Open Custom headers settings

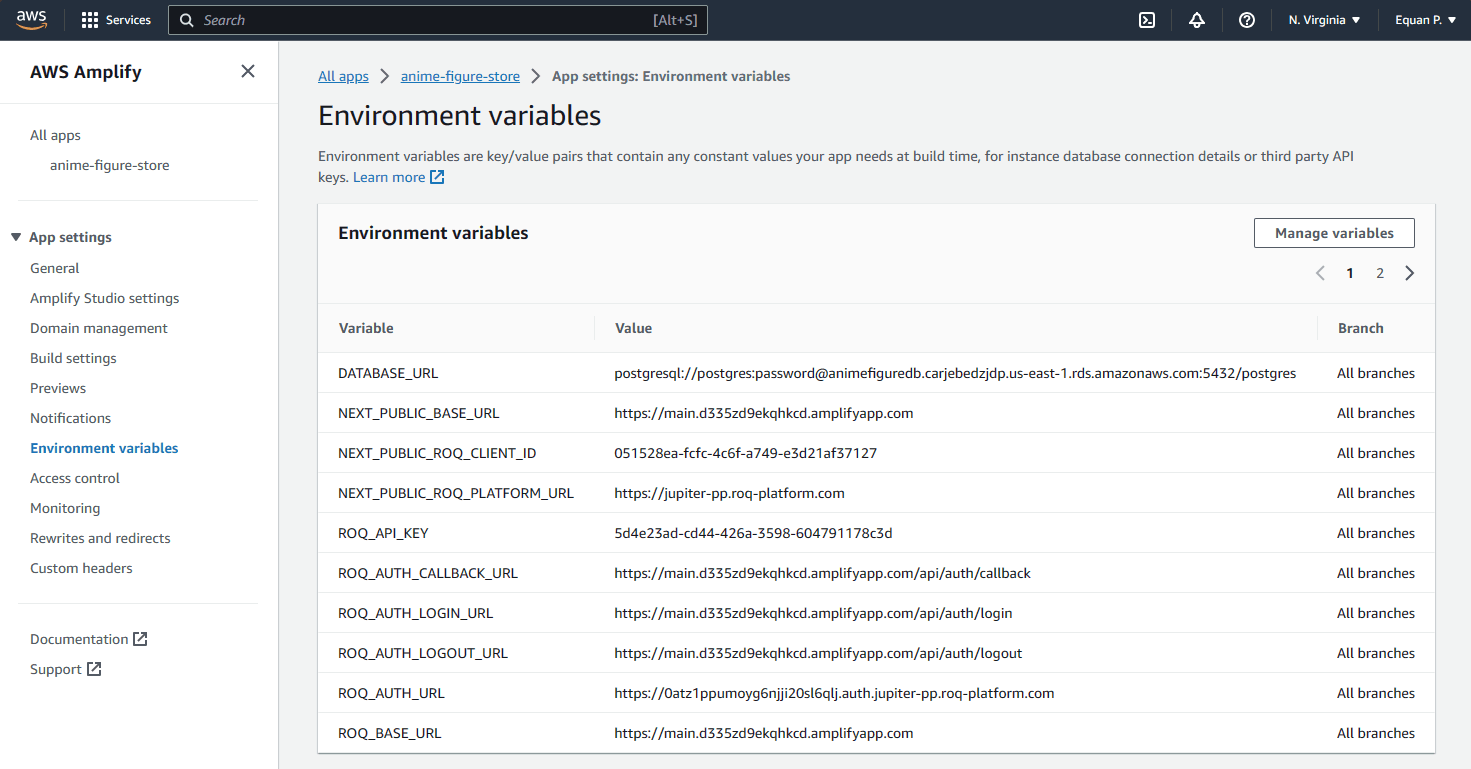click(81, 568)
